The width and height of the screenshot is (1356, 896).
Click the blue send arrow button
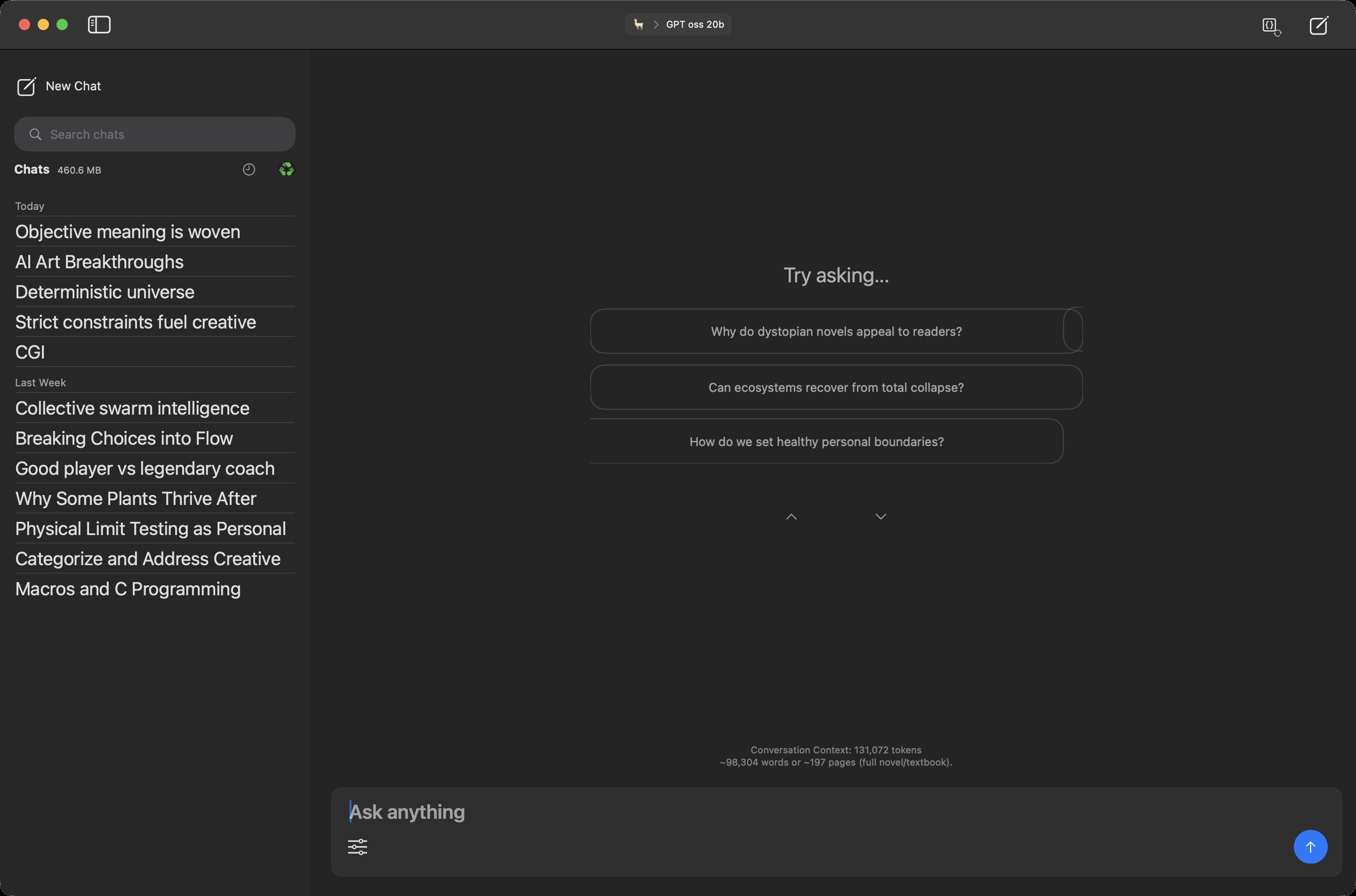(x=1310, y=846)
